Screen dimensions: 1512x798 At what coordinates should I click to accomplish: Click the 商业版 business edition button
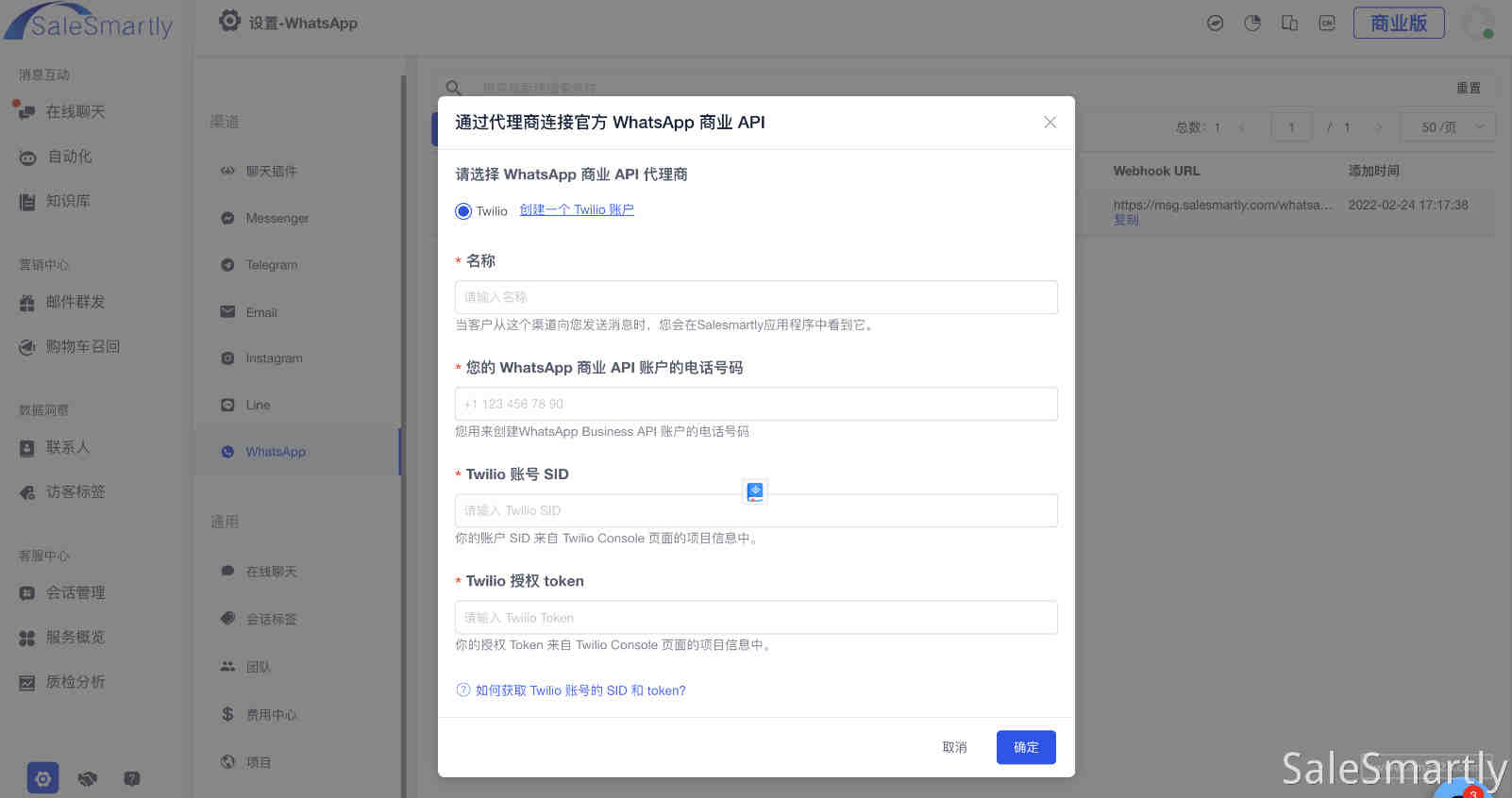tap(1399, 23)
